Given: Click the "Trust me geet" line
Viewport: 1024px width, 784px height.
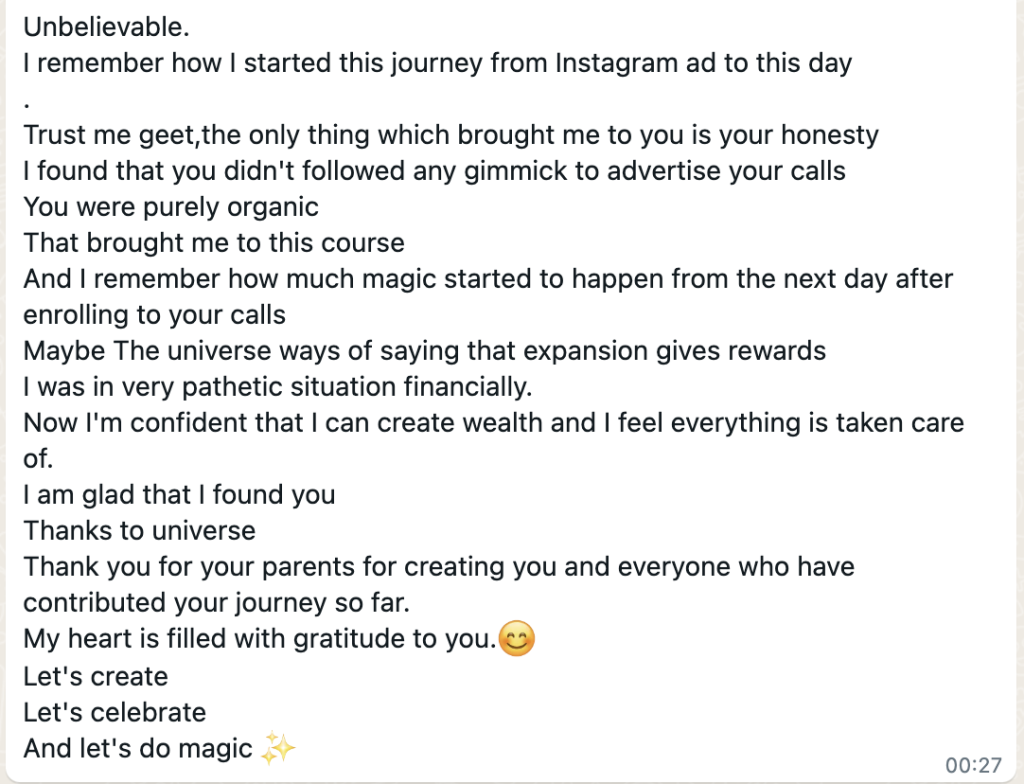Looking at the screenshot, I should point(451,135).
